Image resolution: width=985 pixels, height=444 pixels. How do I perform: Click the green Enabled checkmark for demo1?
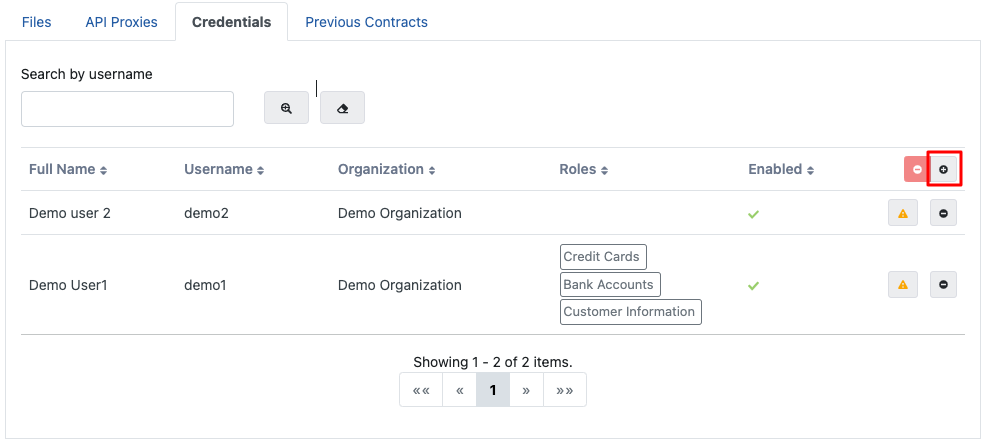(x=753, y=286)
